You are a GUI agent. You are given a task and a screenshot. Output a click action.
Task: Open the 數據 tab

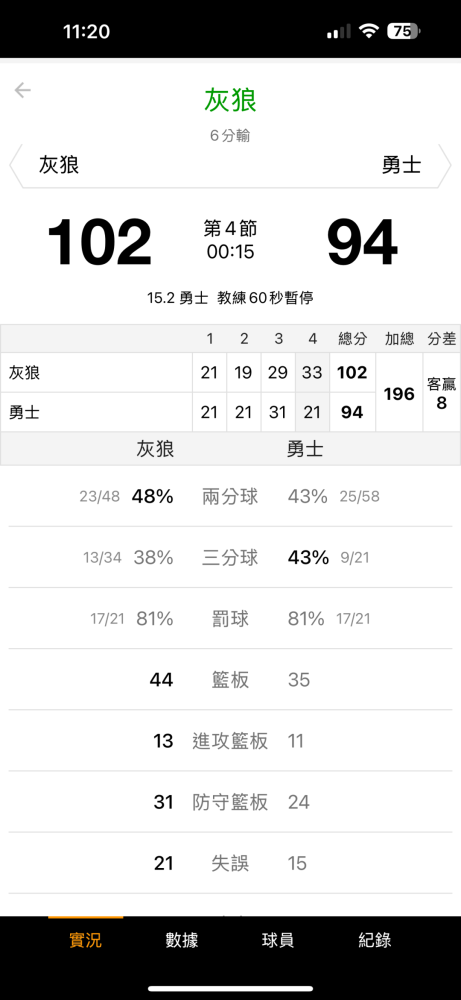click(182, 939)
